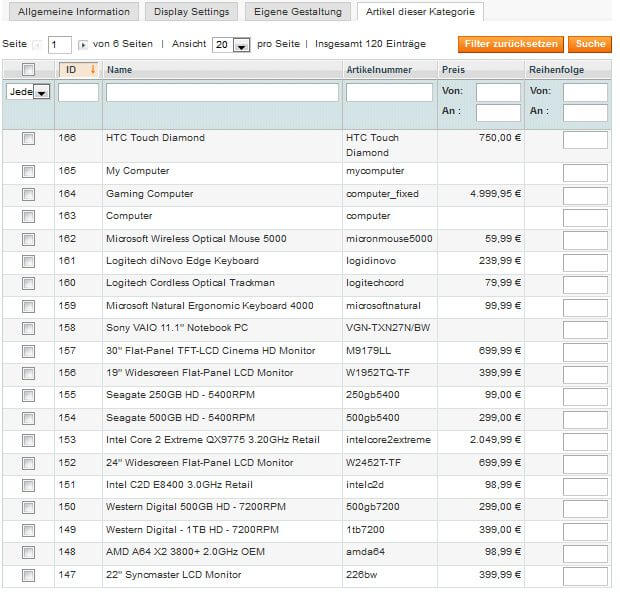
Task: Click the ID value 158
Action: [67, 328]
